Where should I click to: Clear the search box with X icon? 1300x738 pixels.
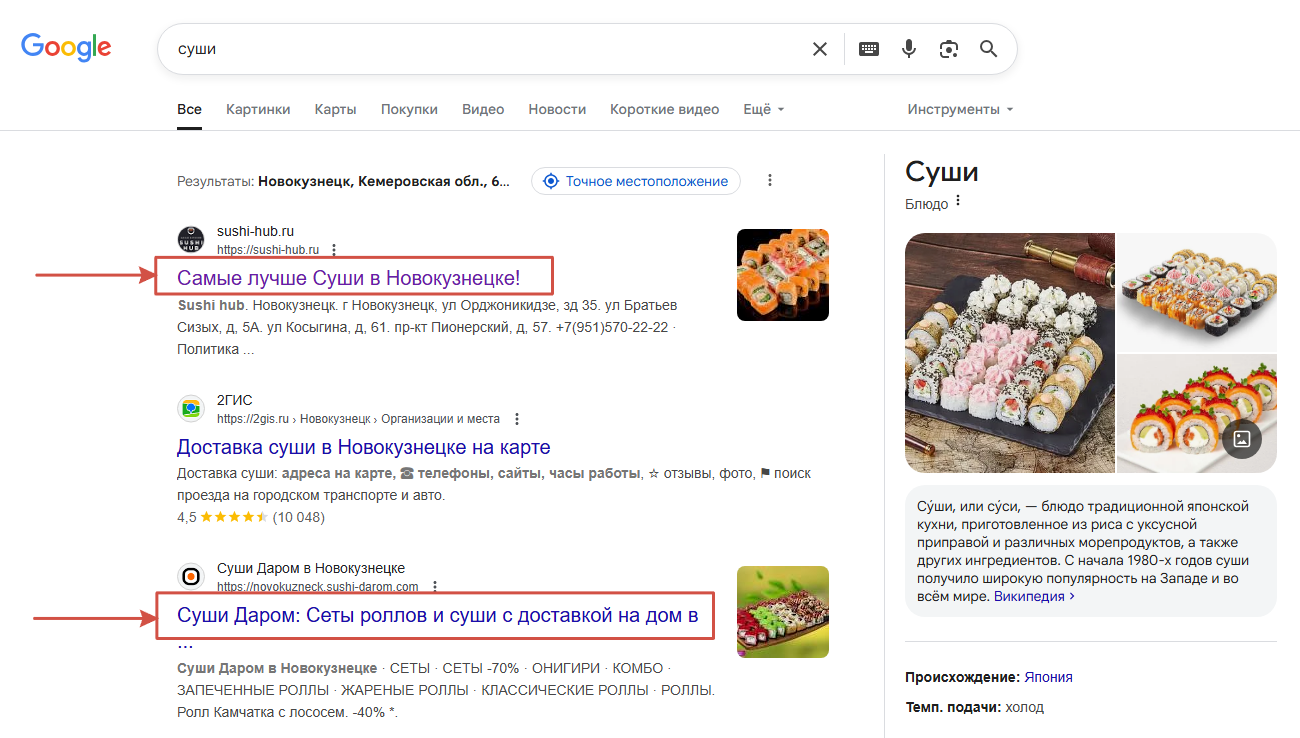click(820, 49)
